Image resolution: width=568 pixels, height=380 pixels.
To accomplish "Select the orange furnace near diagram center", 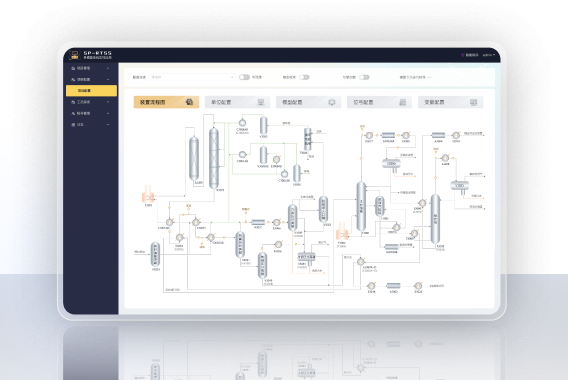I will point(342,231).
